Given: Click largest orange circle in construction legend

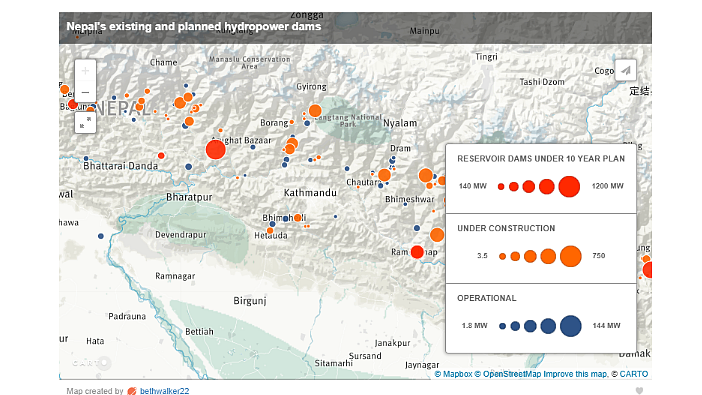Looking at the screenshot, I should (x=570, y=256).
